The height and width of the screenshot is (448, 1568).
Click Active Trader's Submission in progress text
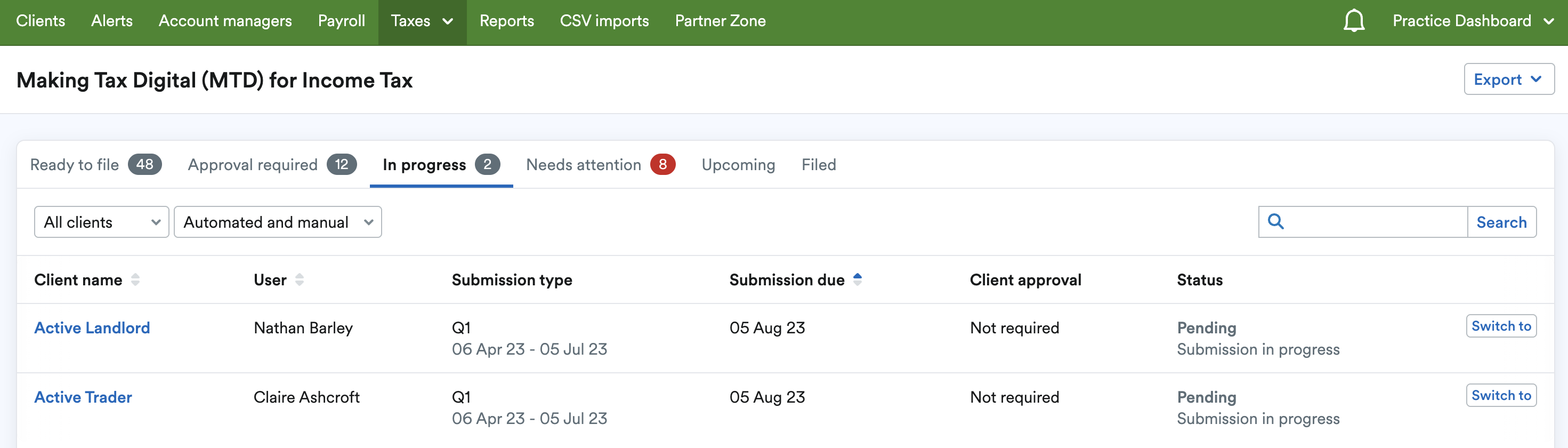[1258, 419]
